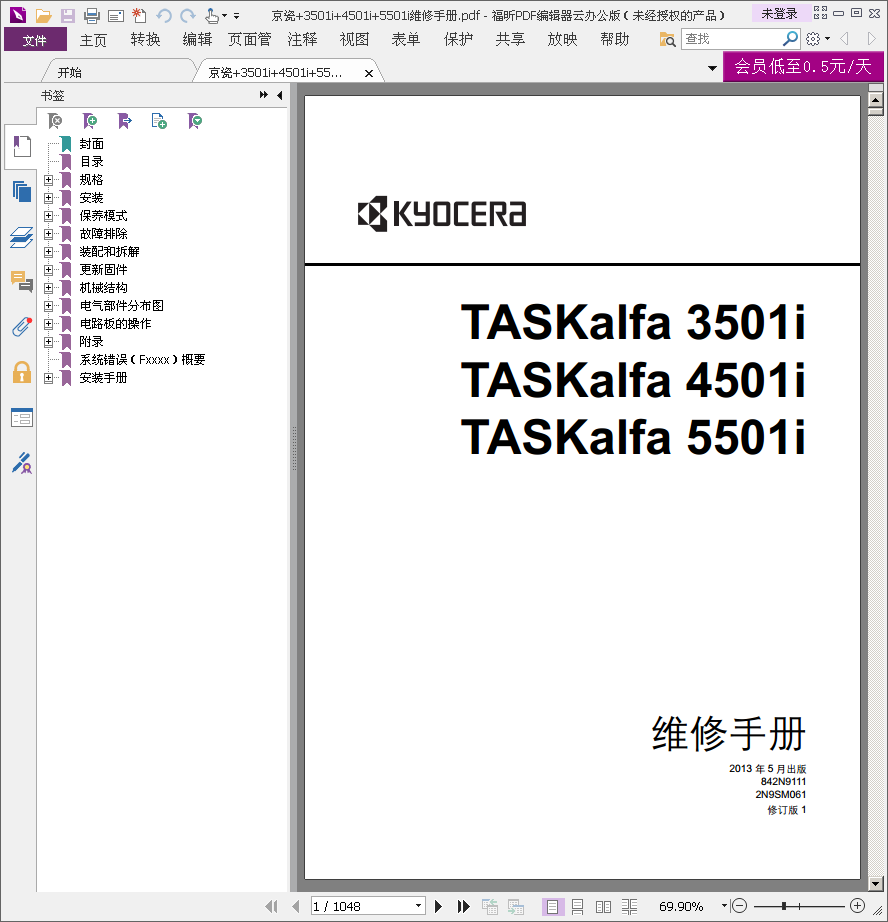The height and width of the screenshot is (922, 888).
Task: Click the Print icon in quick toolbar
Action: (x=92, y=15)
